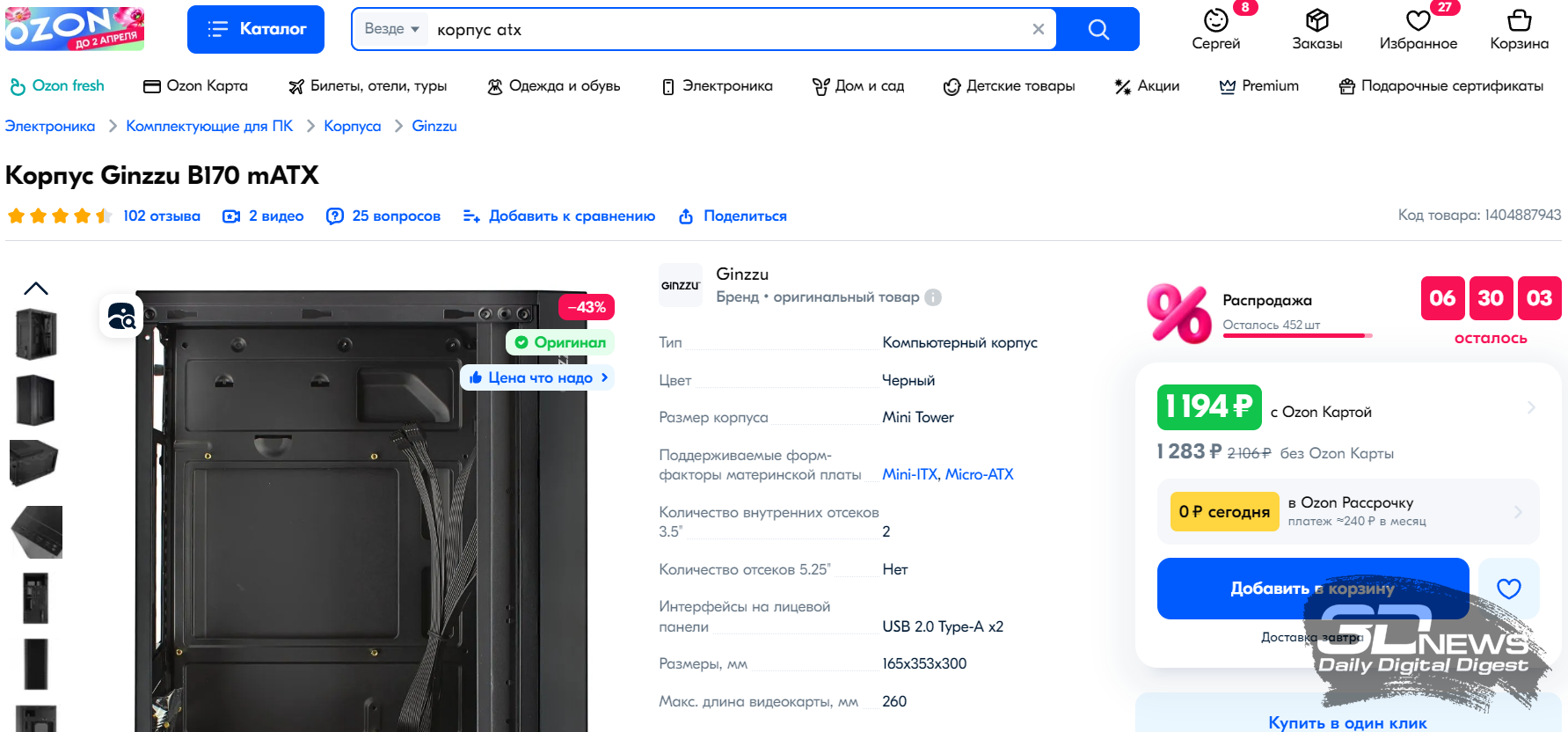The image size is (1568, 732).
Task: Expand the Ozon Рассрочку installment option
Action: pyautogui.click(x=1348, y=512)
